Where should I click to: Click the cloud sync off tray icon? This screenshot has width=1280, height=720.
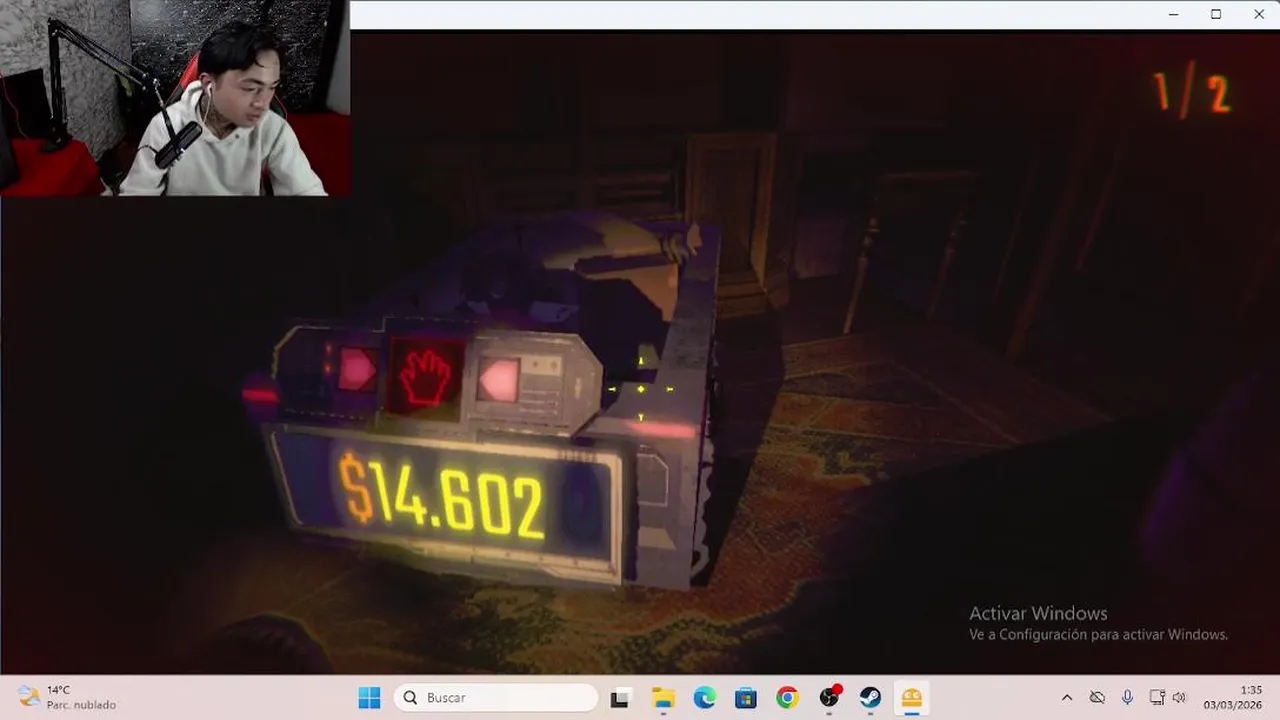tap(1097, 698)
